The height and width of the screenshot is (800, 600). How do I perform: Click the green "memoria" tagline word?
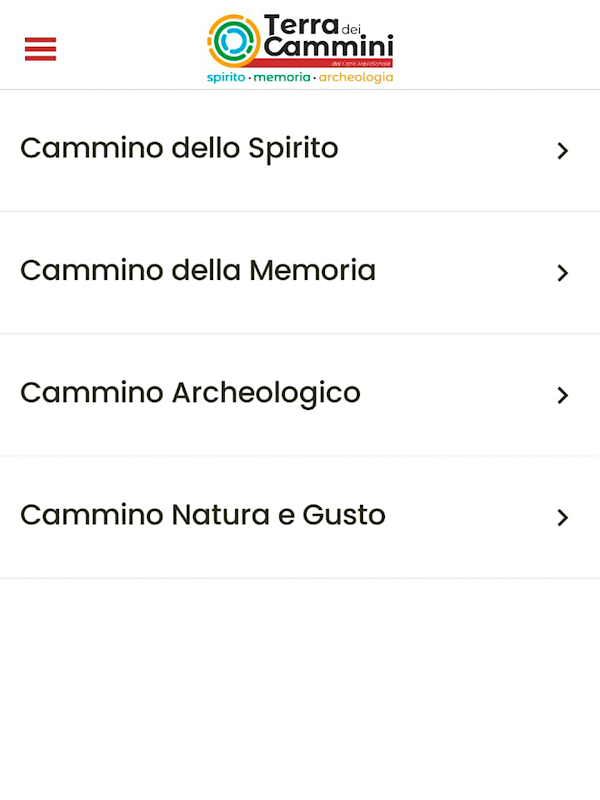click(282, 77)
